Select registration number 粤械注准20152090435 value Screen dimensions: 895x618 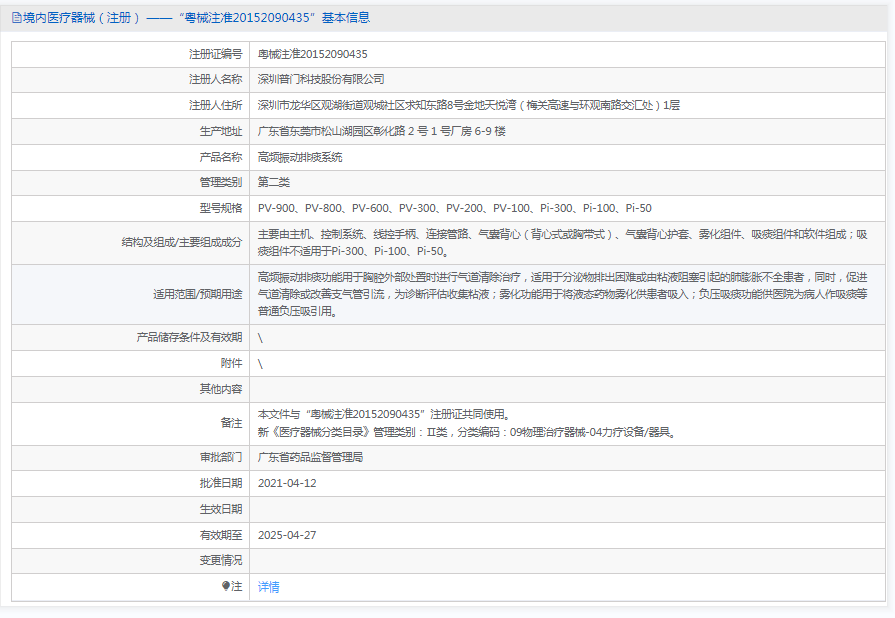point(312,54)
